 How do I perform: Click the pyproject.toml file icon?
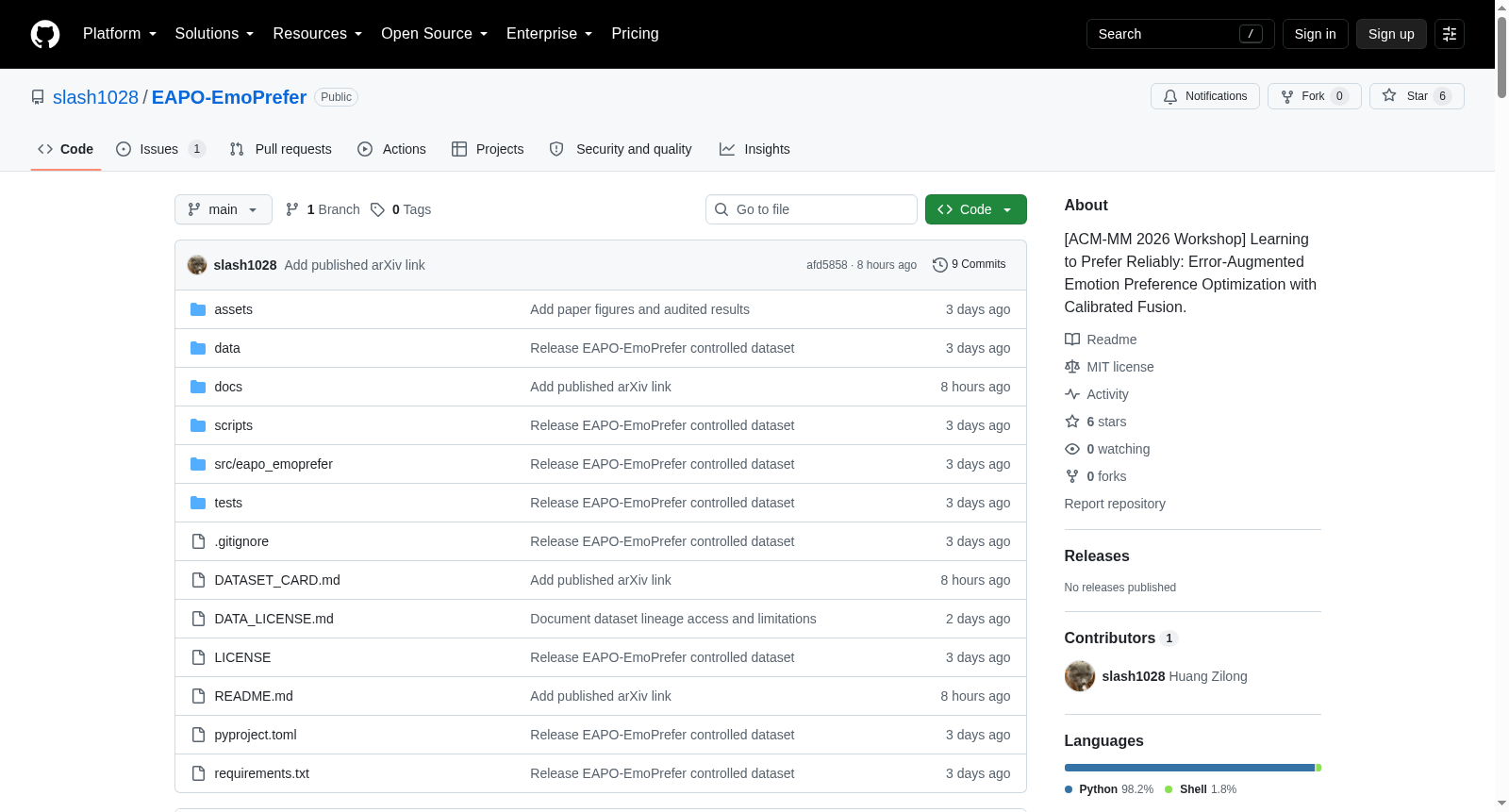click(x=198, y=735)
